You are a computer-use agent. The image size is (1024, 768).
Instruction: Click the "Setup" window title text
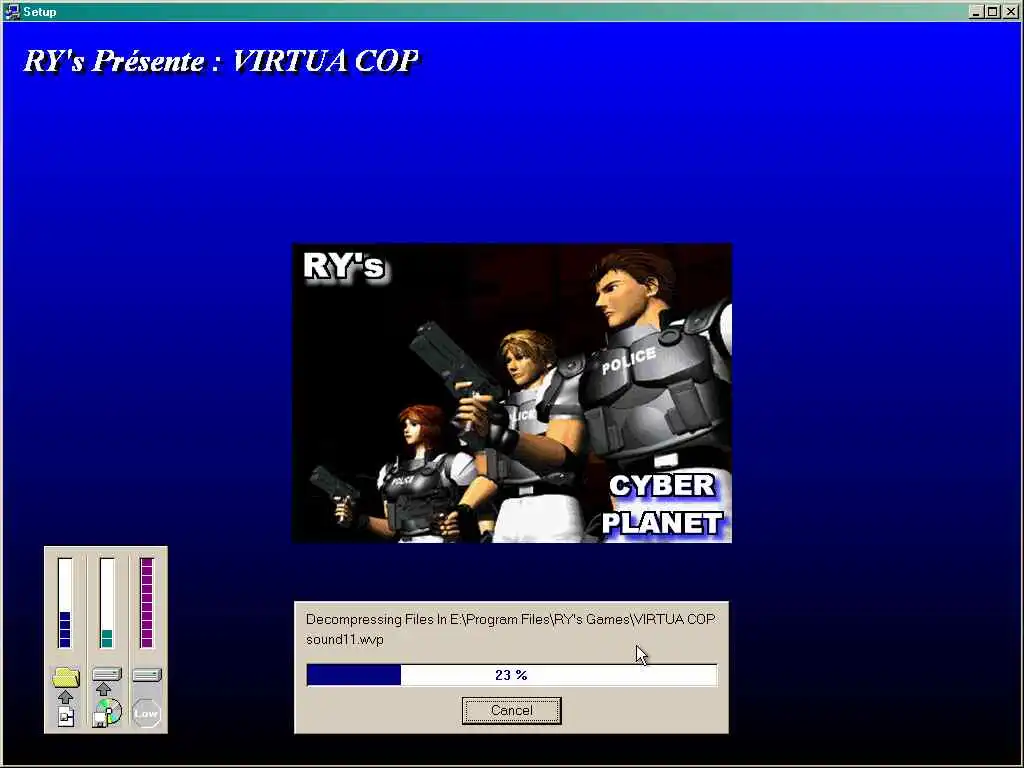point(40,12)
